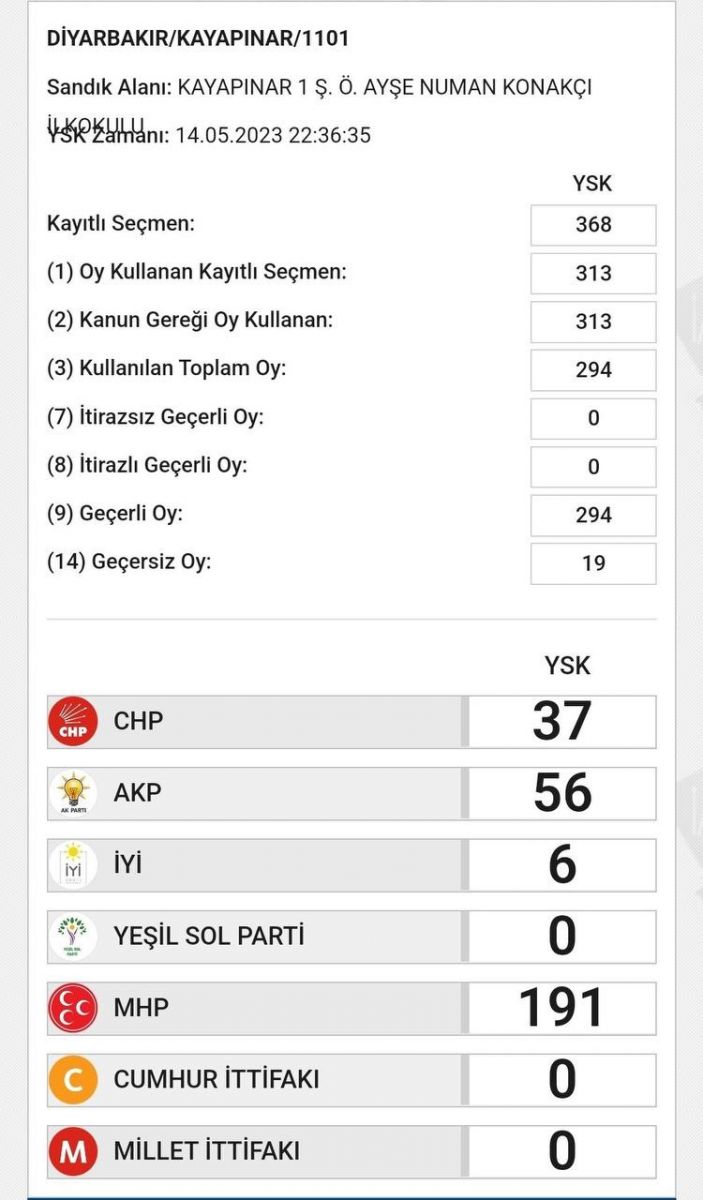Click the DİYARBAKIR/KAYAPINAR/1101 heading
Image resolution: width=703 pixels, height=1200 pixels.
click(x=198, y=39)
